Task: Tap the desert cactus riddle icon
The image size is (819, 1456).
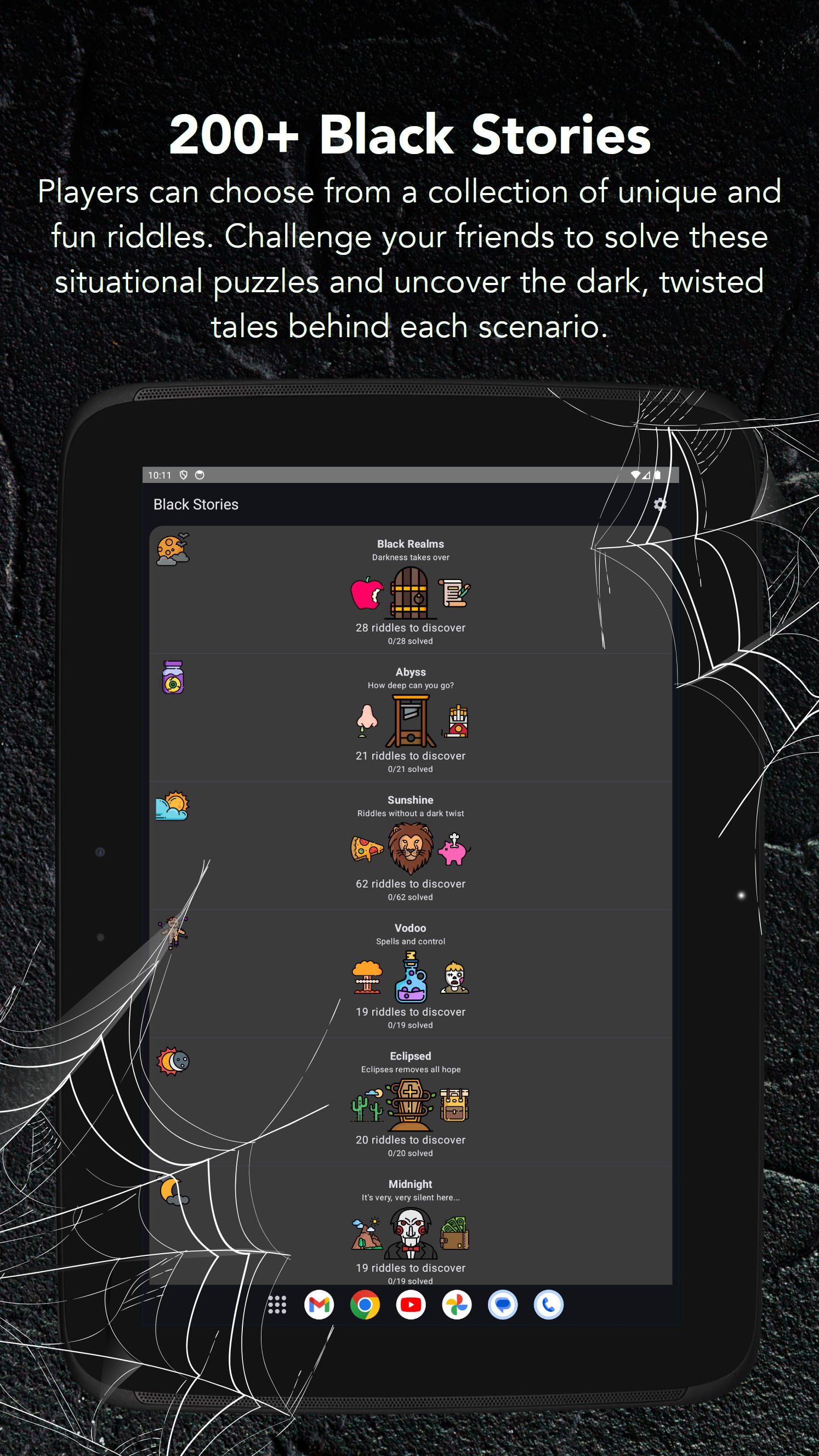Action: tap(367, 1105)
